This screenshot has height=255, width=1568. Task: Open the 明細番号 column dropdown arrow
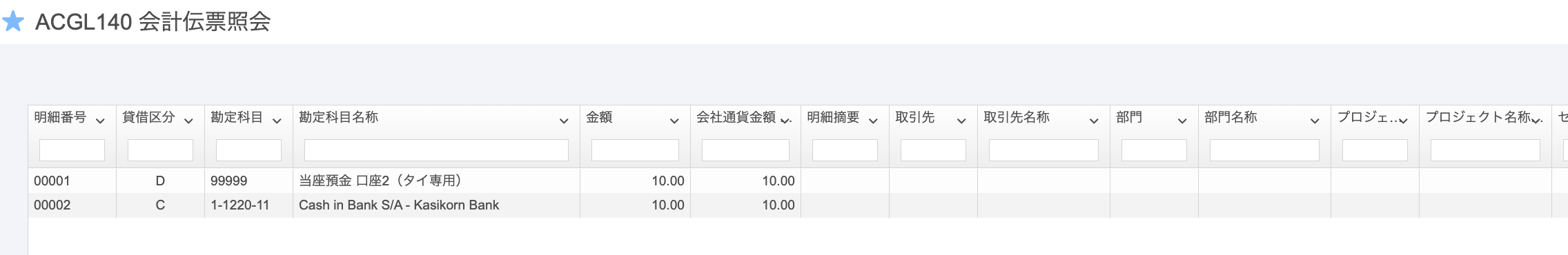click(100, 121)
